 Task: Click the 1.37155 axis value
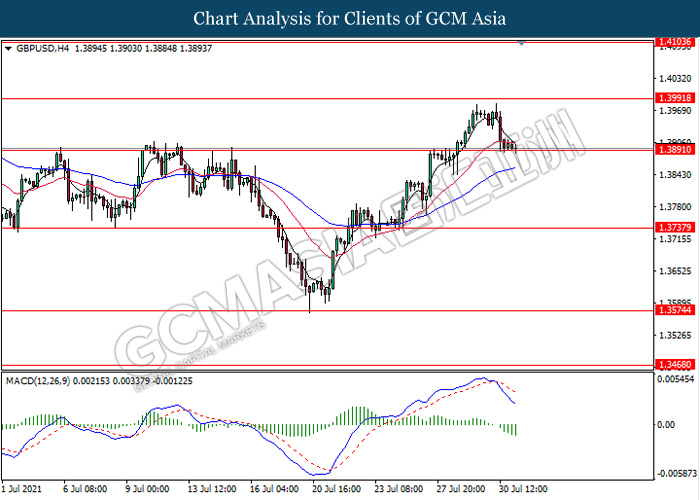pyautogui.click(x=675, y=239)
